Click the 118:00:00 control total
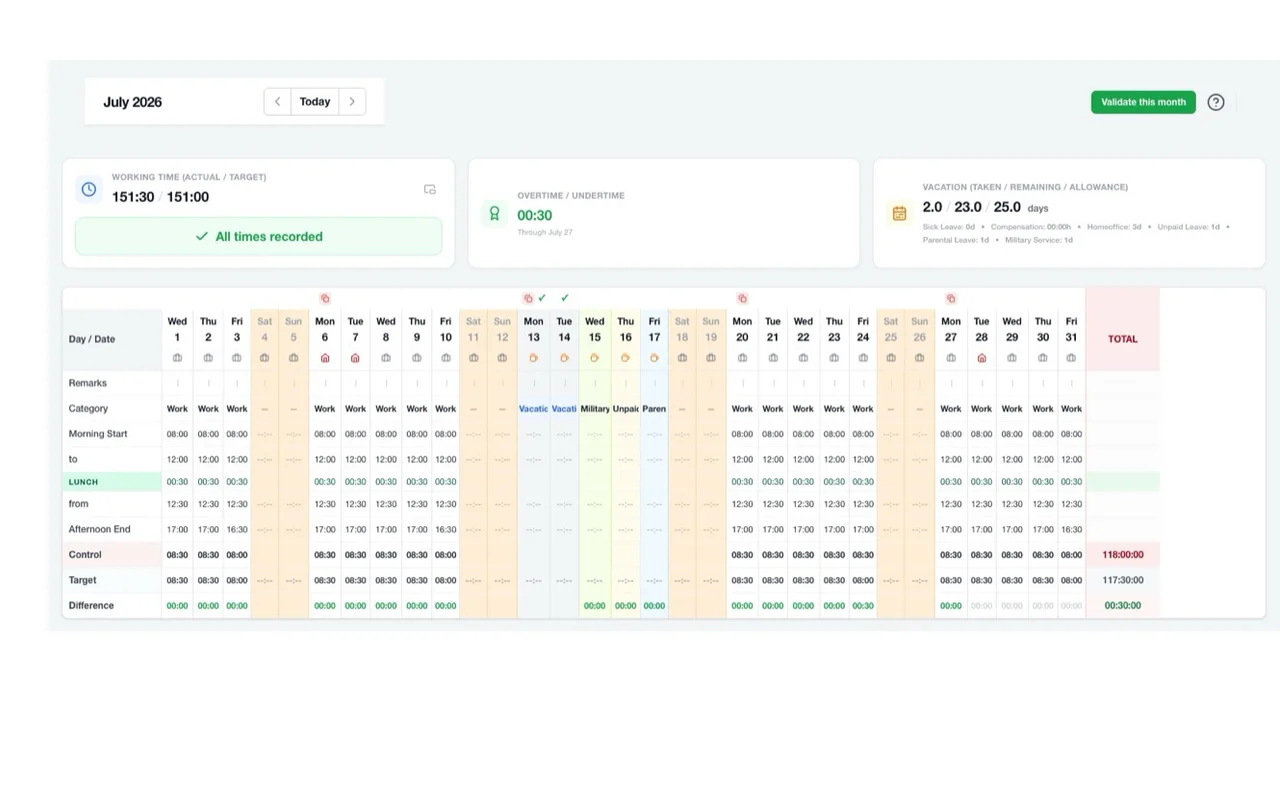This screenshot has height=800, width=1280. pyautogui.click(x=1123, y=555)
